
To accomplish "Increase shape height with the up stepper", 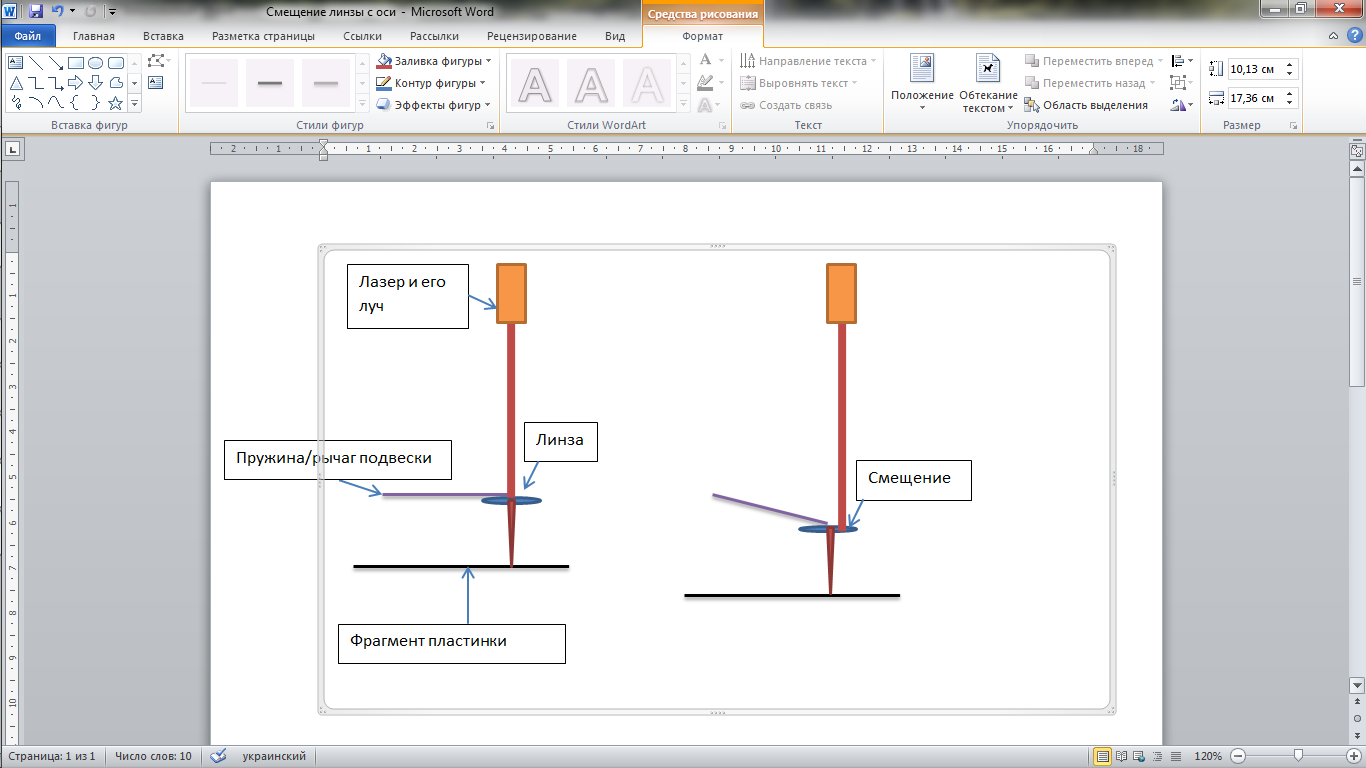I will 1289,65.
